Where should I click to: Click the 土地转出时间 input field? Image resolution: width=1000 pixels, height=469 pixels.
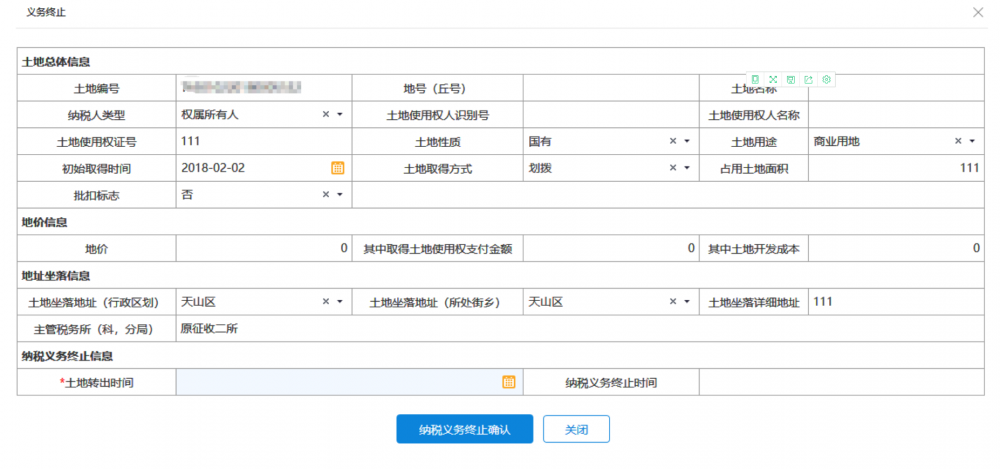tap(338, 382)
